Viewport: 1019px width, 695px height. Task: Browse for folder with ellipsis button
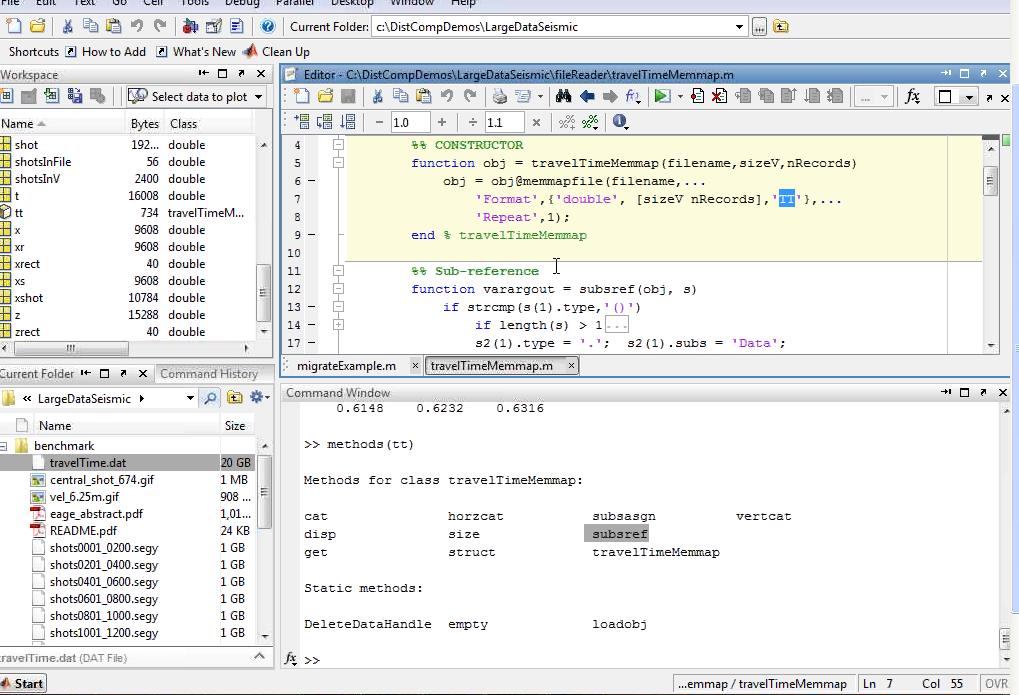tap(759, 27)
